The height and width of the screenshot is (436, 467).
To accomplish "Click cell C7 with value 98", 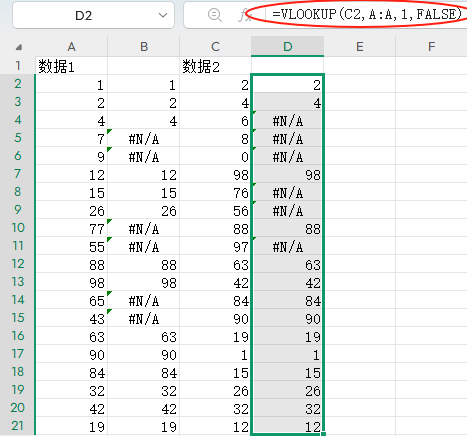I will 215,174.
